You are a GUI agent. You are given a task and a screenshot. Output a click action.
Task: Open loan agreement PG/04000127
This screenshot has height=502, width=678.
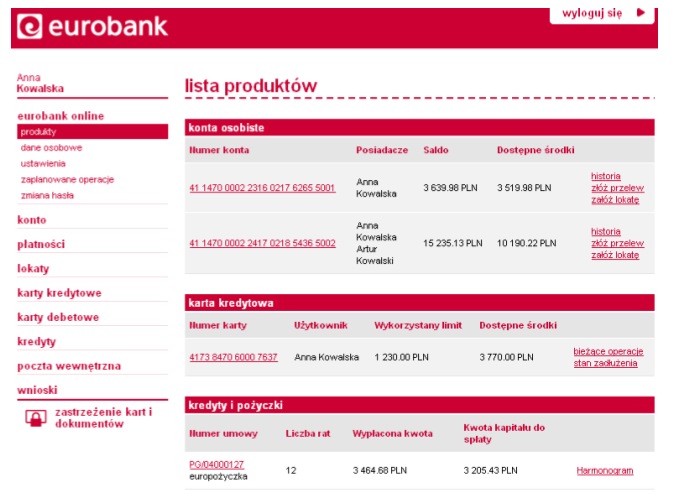(x=216, y=464)
